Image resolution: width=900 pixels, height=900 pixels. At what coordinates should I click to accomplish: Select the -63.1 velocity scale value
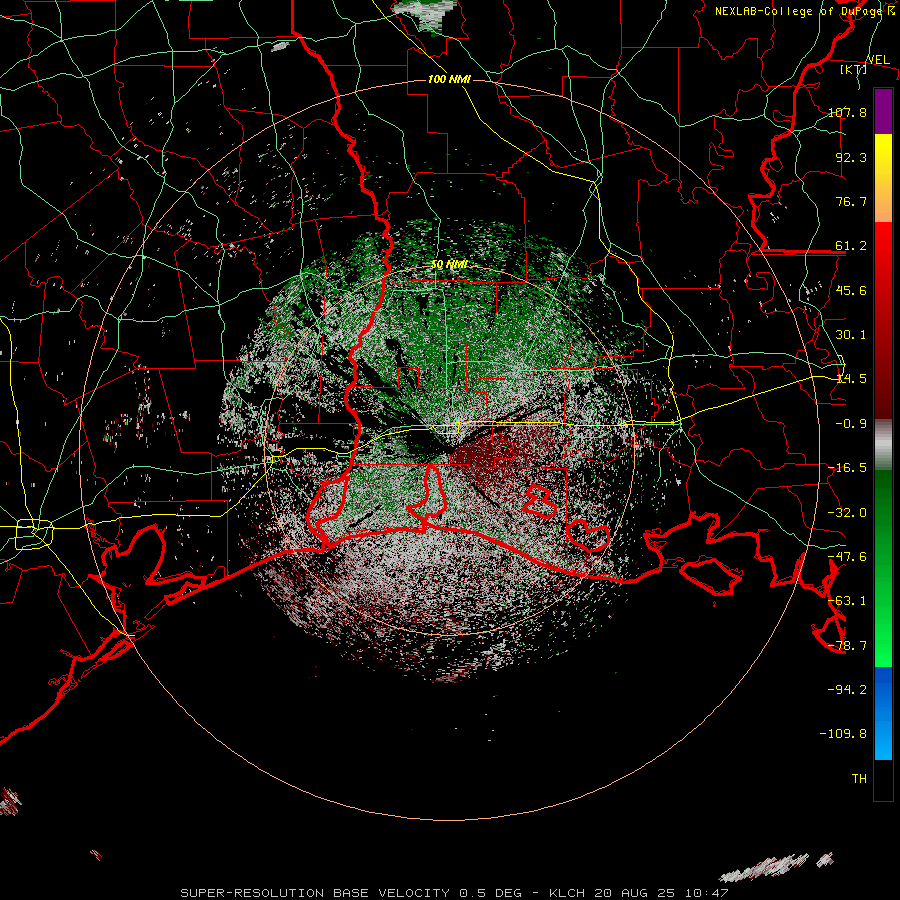847,601
